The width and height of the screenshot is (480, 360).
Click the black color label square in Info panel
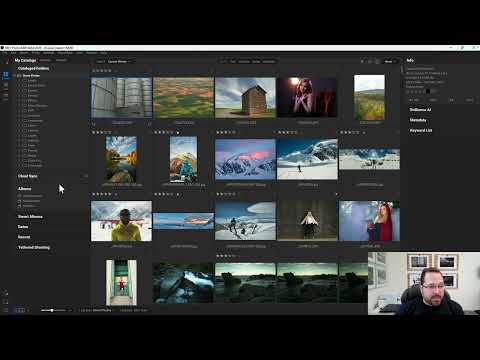[x=428, y=91]
